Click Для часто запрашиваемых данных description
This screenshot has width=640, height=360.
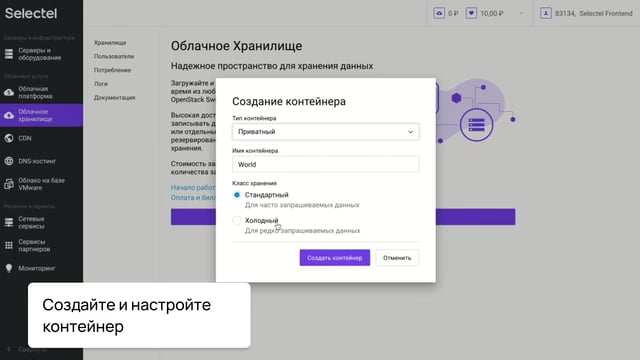pos(302,205)
